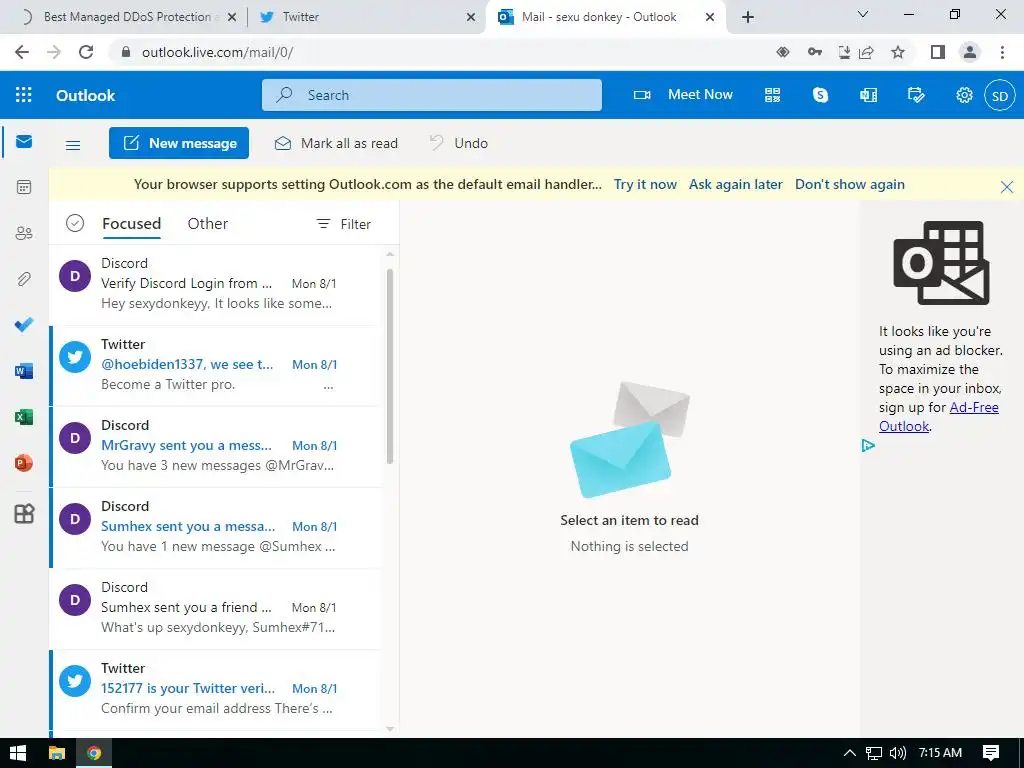This screenshot has height=768, width=1024.
Task: Click Mark all as read
Action: [336, 143]
